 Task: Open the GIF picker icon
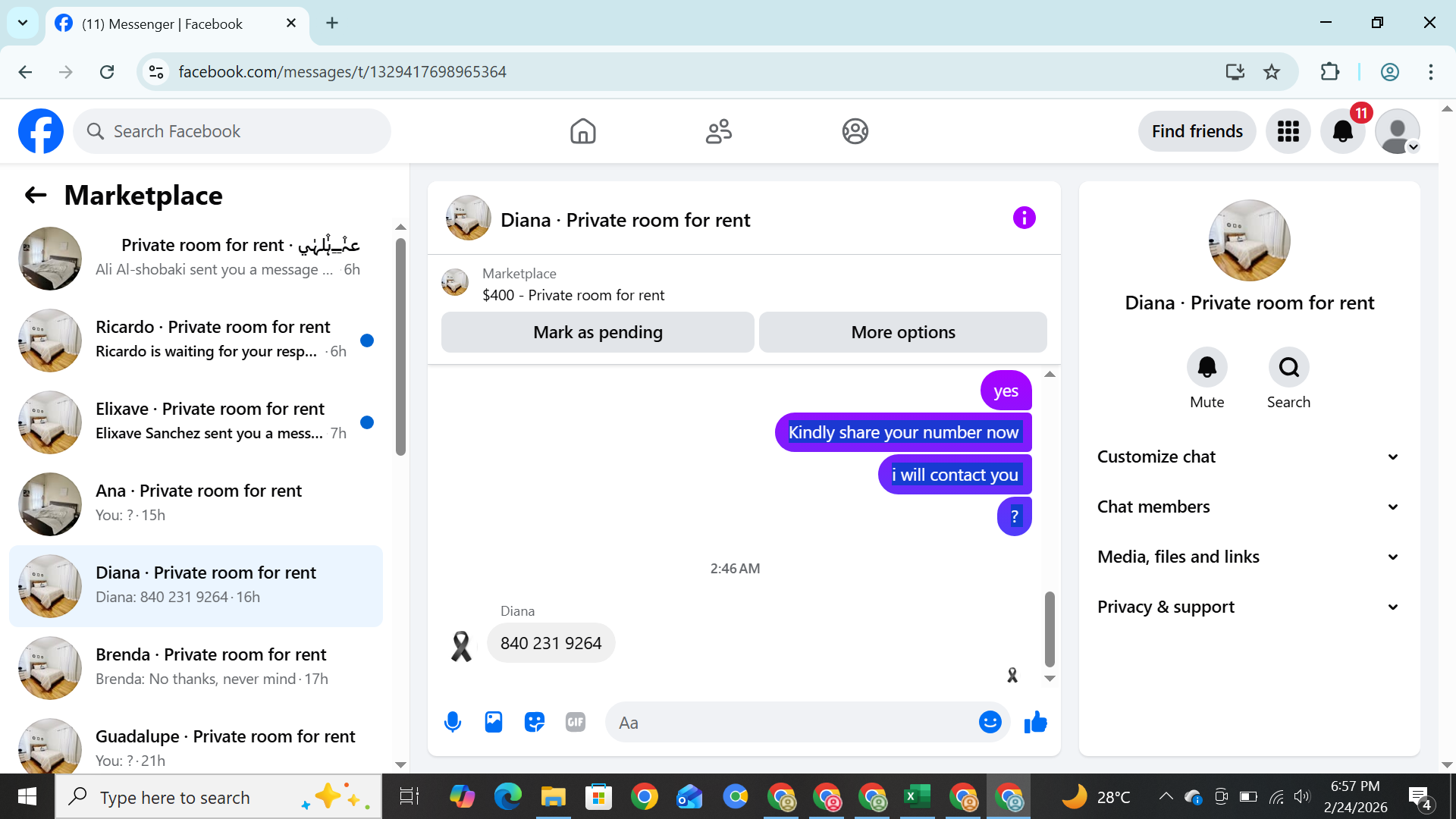tap(576, 722)
